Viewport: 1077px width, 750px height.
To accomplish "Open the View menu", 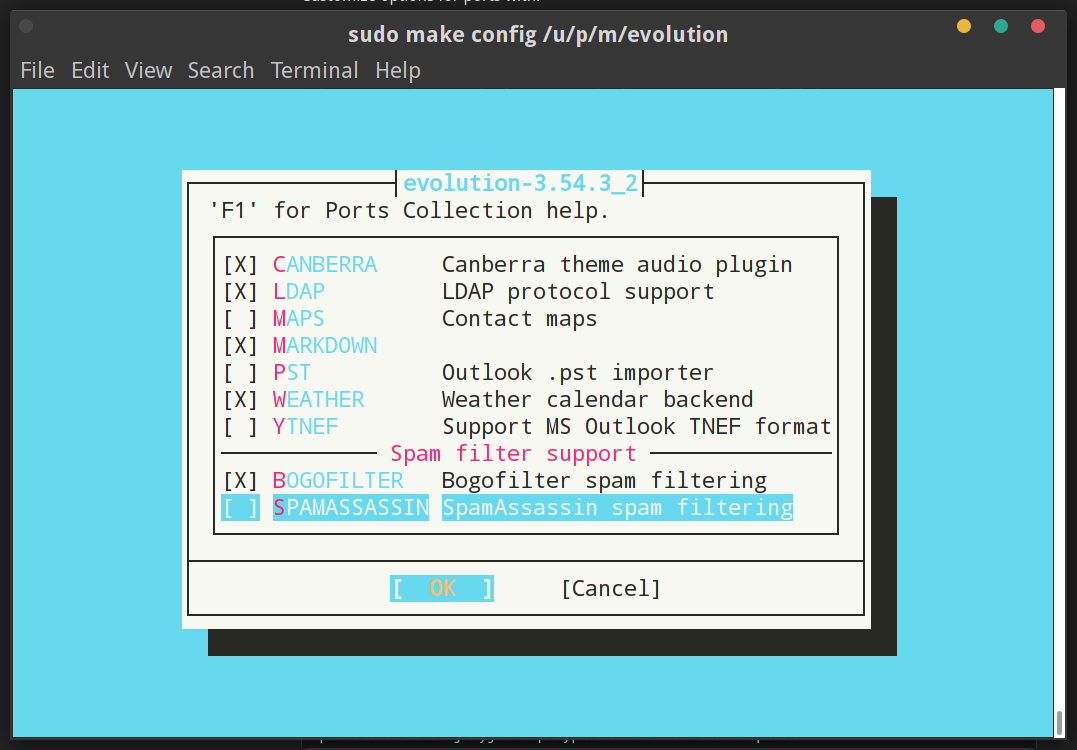I will click(x=148, y=70).
